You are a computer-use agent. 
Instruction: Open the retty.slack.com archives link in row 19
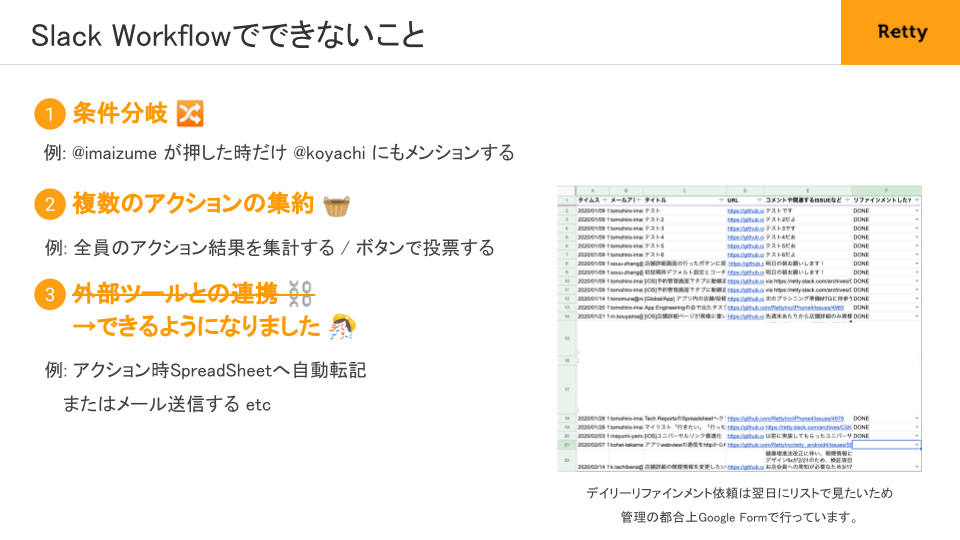(808, 427)
